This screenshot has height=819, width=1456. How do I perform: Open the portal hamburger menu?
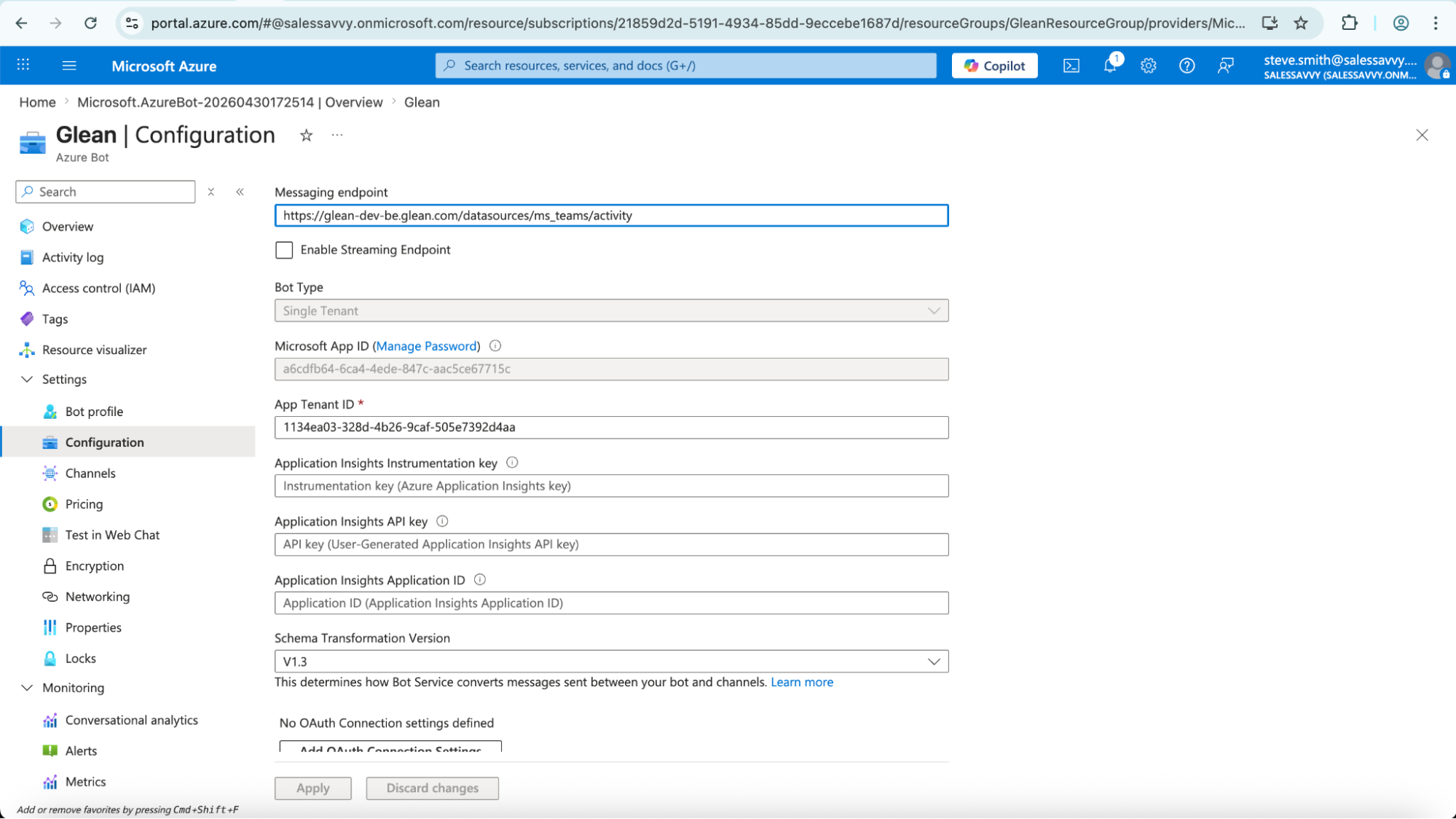pos(69,66)
